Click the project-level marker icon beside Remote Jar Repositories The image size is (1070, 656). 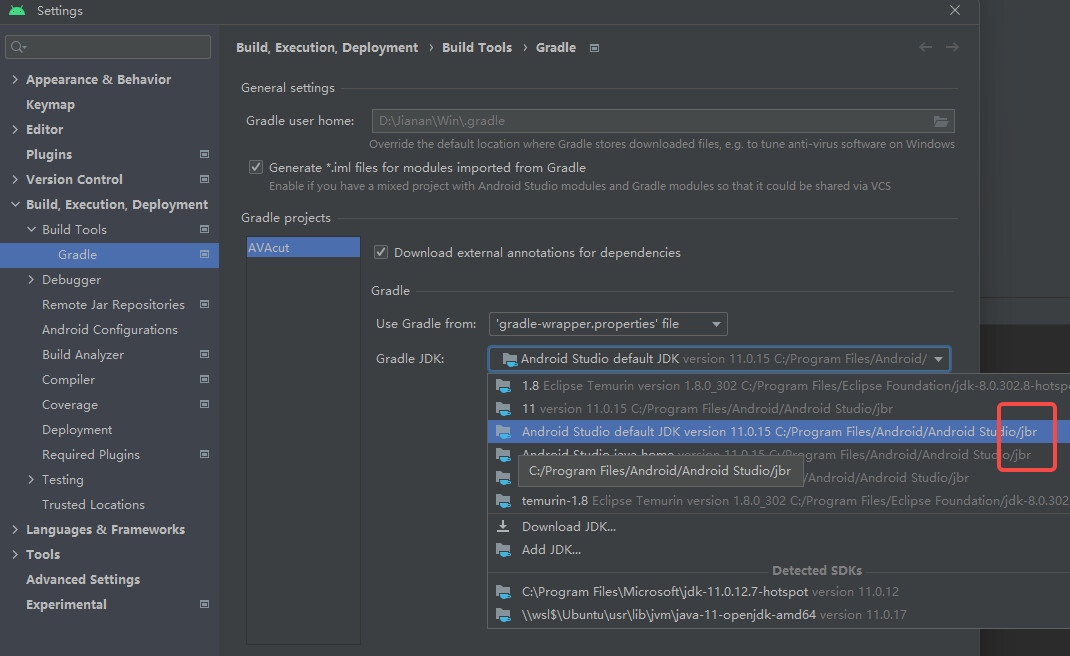point(204,304)
